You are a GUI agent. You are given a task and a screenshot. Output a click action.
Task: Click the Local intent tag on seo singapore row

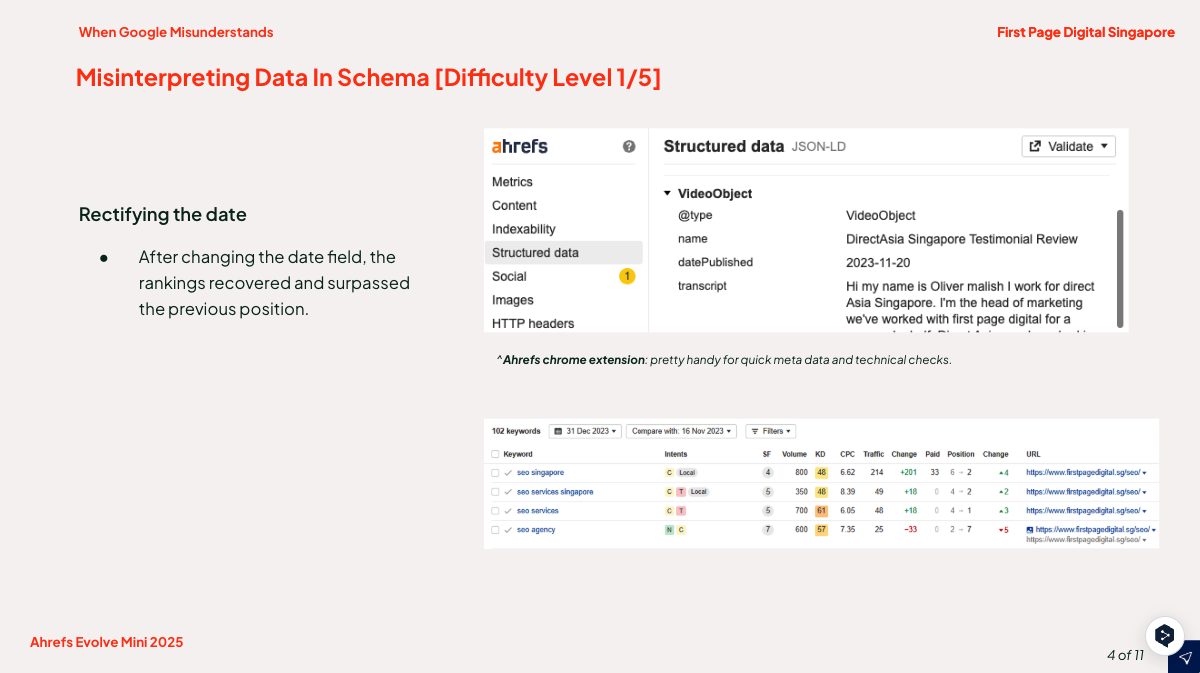[686, 473]
